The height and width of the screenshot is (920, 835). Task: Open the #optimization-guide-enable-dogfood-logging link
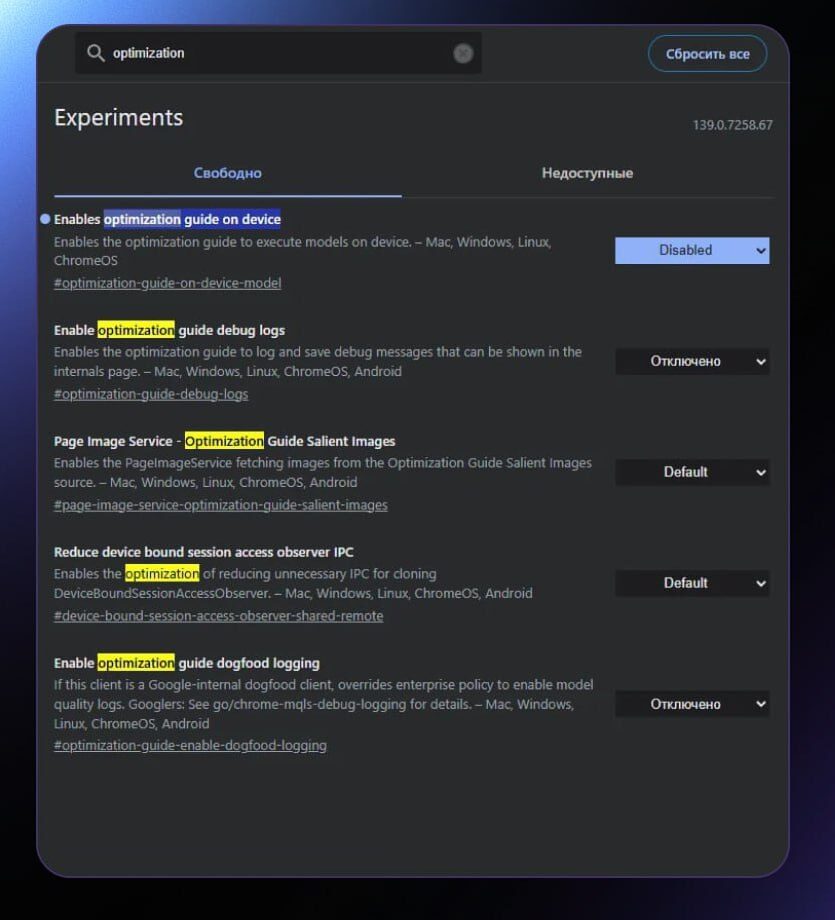point(189,745)
